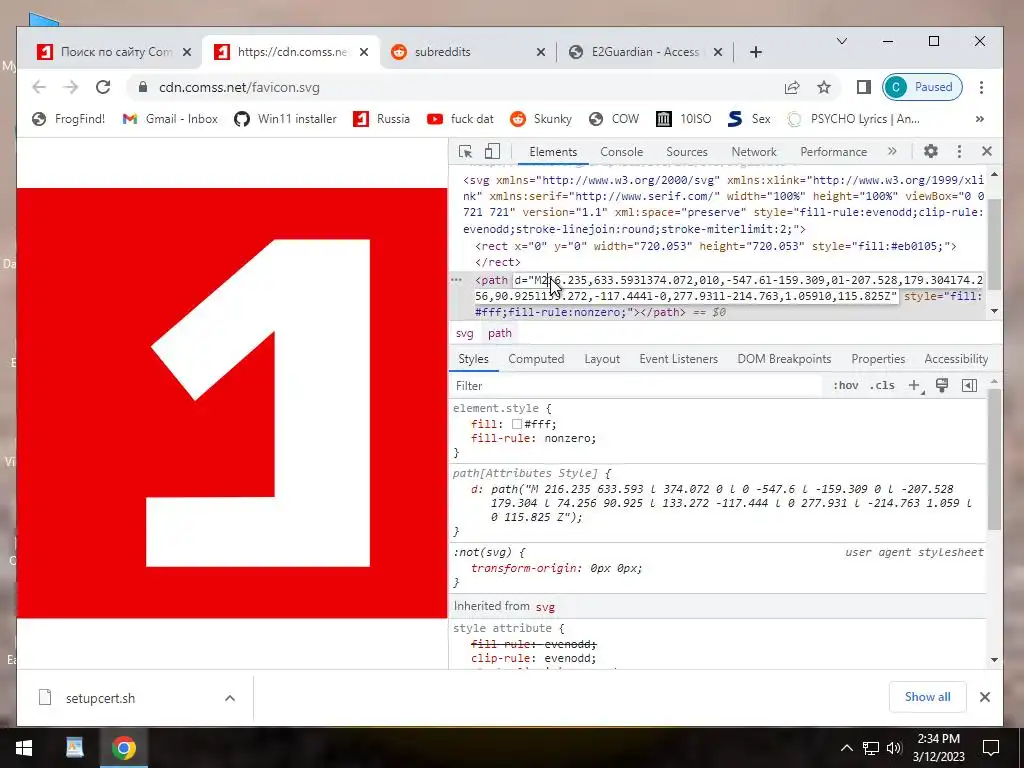This screenshot has width=1024, height=768.
Task: Expand more DevTools tabs chevron
Action: click(x=892, y=152)
